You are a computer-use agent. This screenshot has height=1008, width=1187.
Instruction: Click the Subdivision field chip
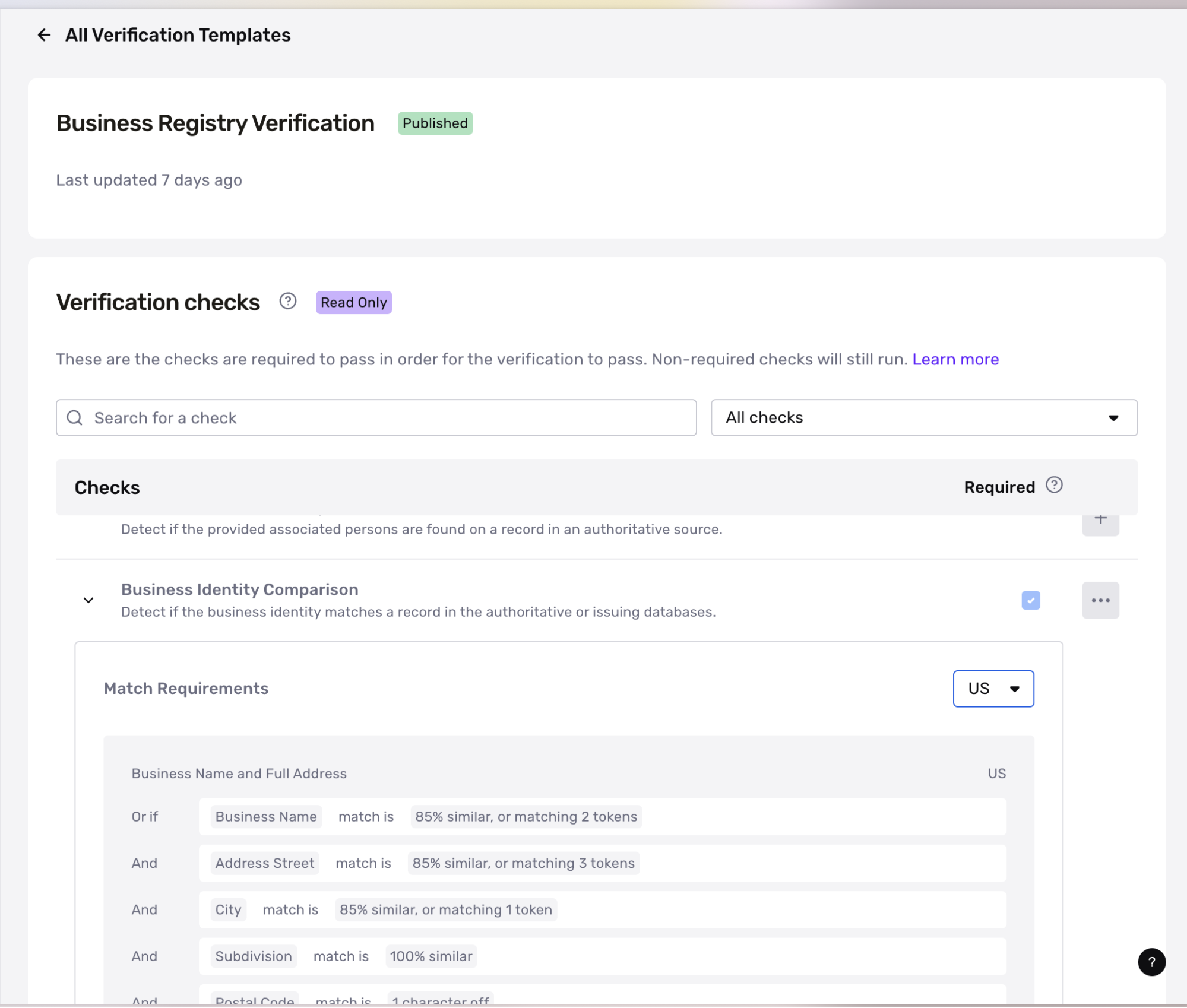click(x=254, y=956)
